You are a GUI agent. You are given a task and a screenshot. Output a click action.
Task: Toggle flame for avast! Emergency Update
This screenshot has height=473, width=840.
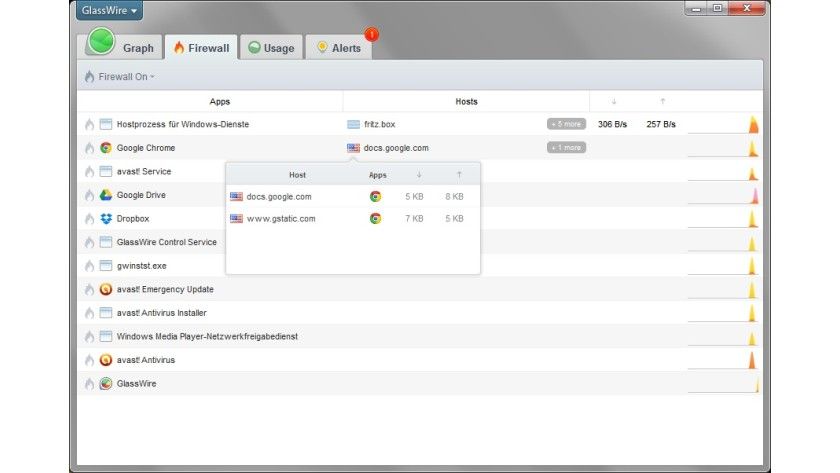point(89,289)
